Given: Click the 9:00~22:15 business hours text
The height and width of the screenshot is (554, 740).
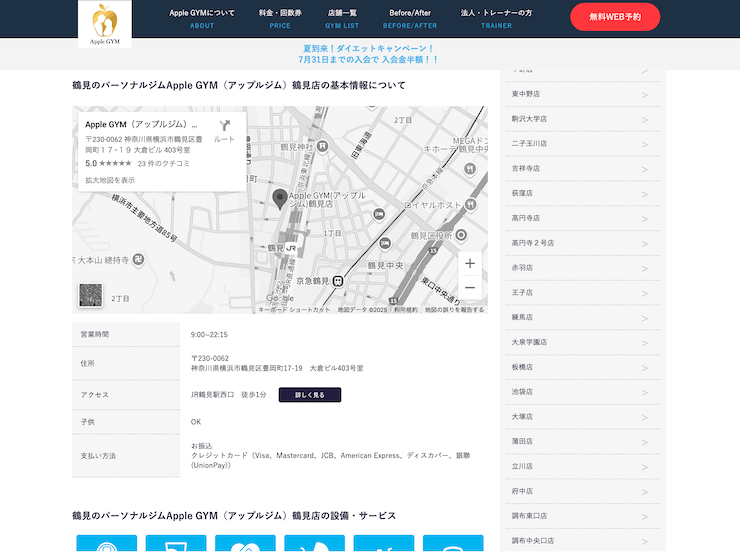Looking at the screenshot, I should point(209,335).
